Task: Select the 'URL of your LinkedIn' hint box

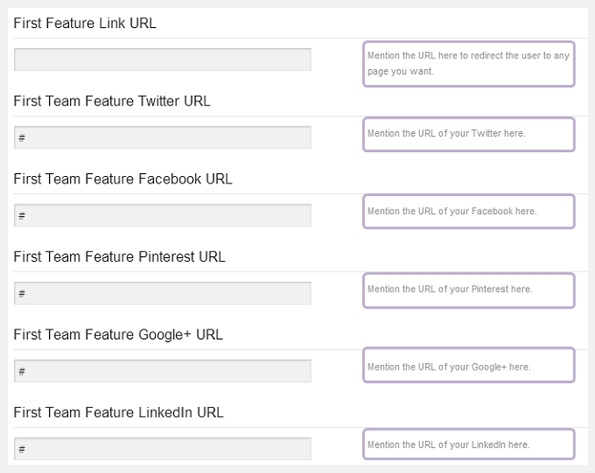Action: pyautogui.click(x=469, y=444)
